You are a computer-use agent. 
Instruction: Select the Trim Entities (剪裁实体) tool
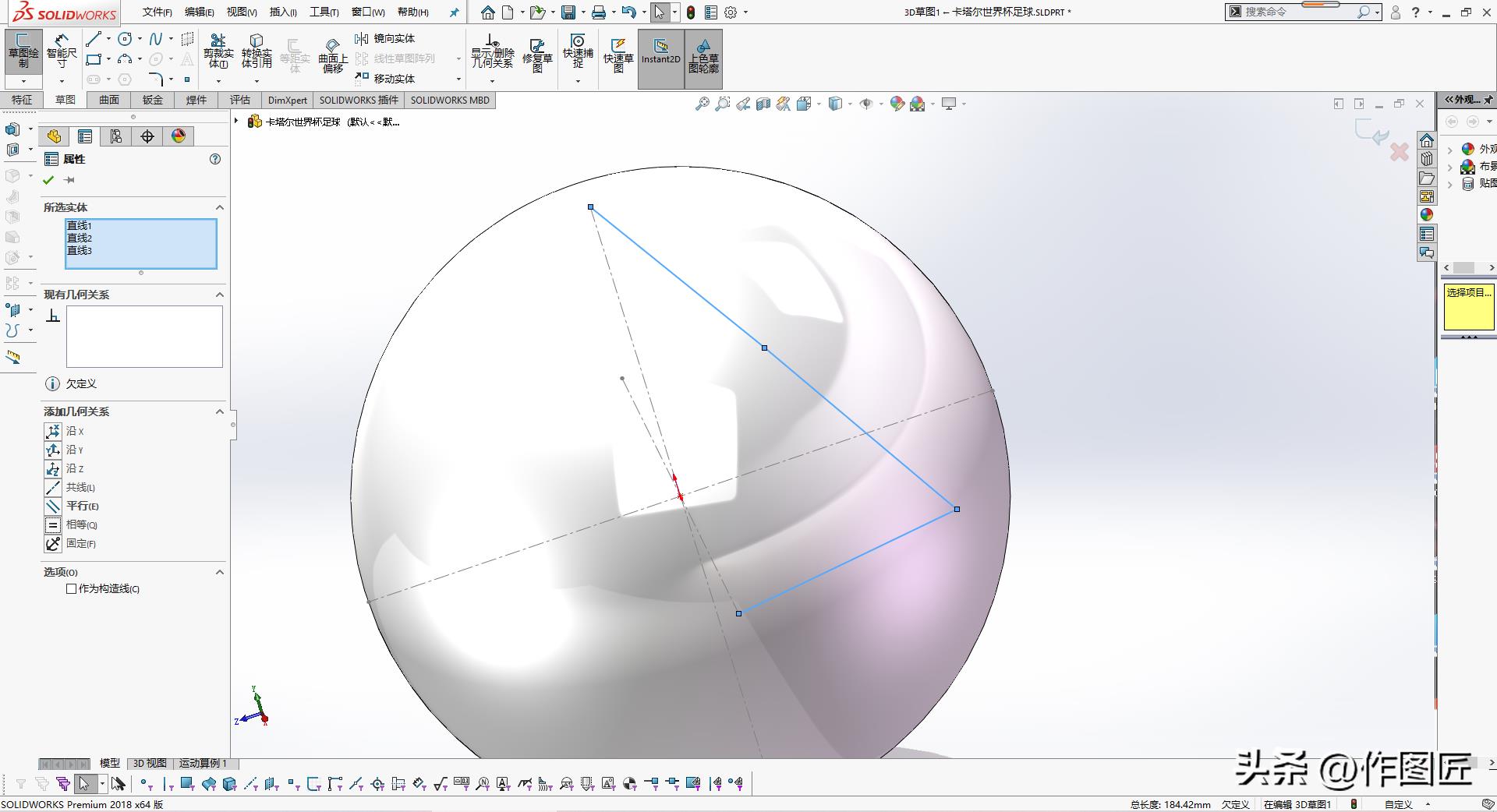(x=218, y=49)
